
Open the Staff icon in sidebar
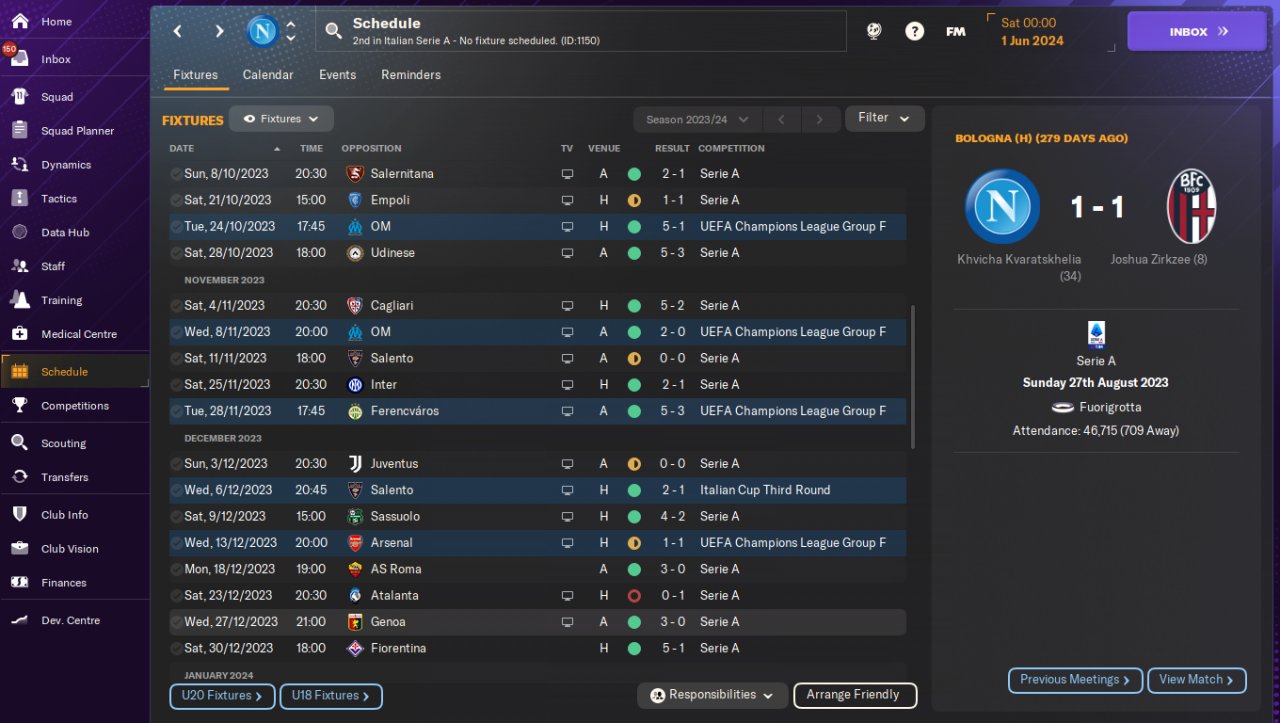coord(19,267)
